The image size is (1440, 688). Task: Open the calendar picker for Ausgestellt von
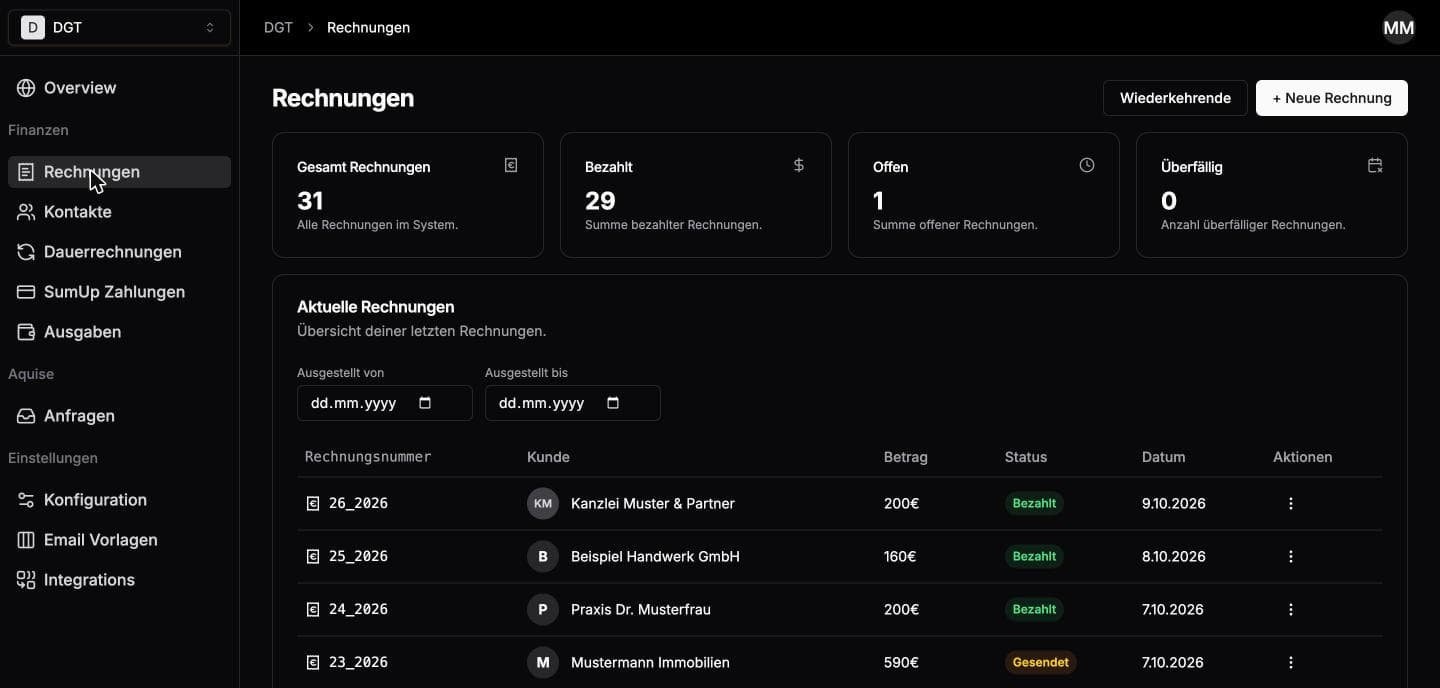(425, 403)
